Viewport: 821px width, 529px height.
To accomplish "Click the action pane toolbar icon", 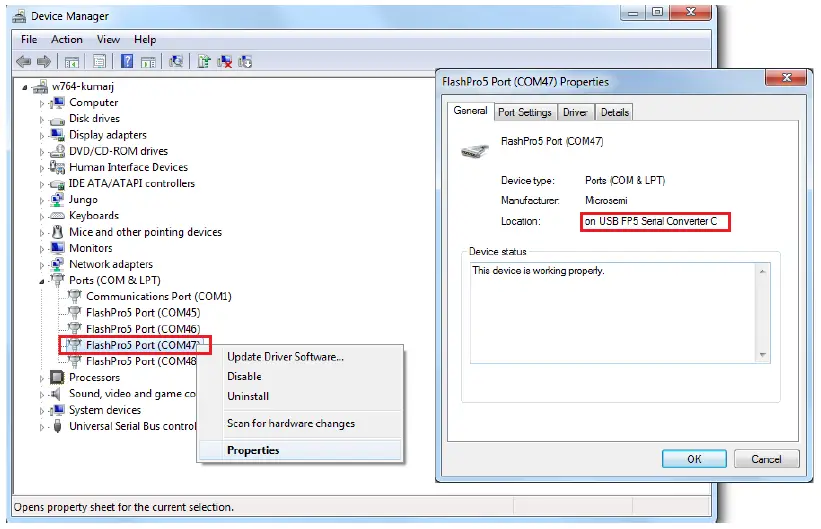I will (x=148, y=62).
